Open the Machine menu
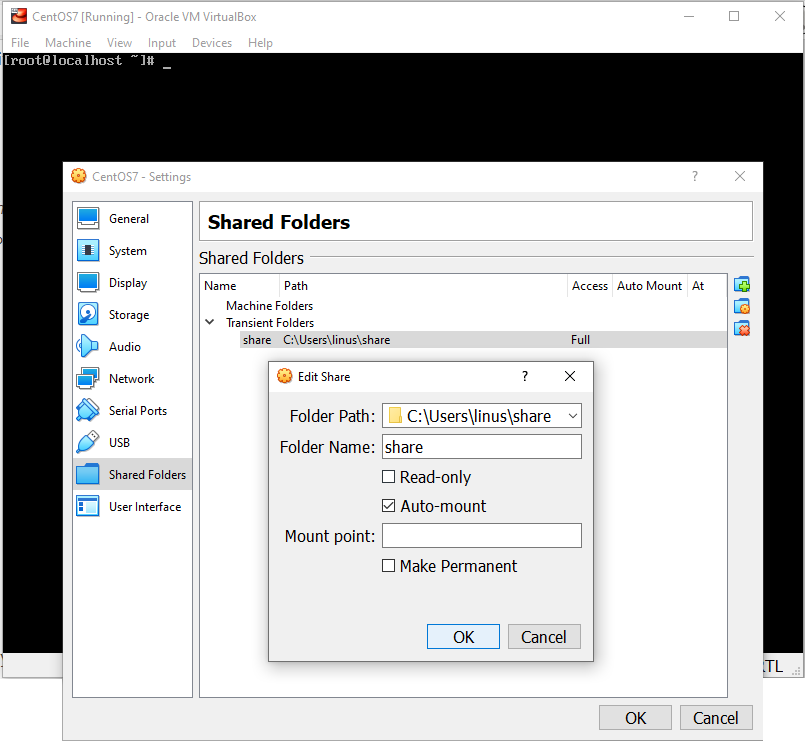The height and width of the screenshot is (741, 805). pos(68,43)
